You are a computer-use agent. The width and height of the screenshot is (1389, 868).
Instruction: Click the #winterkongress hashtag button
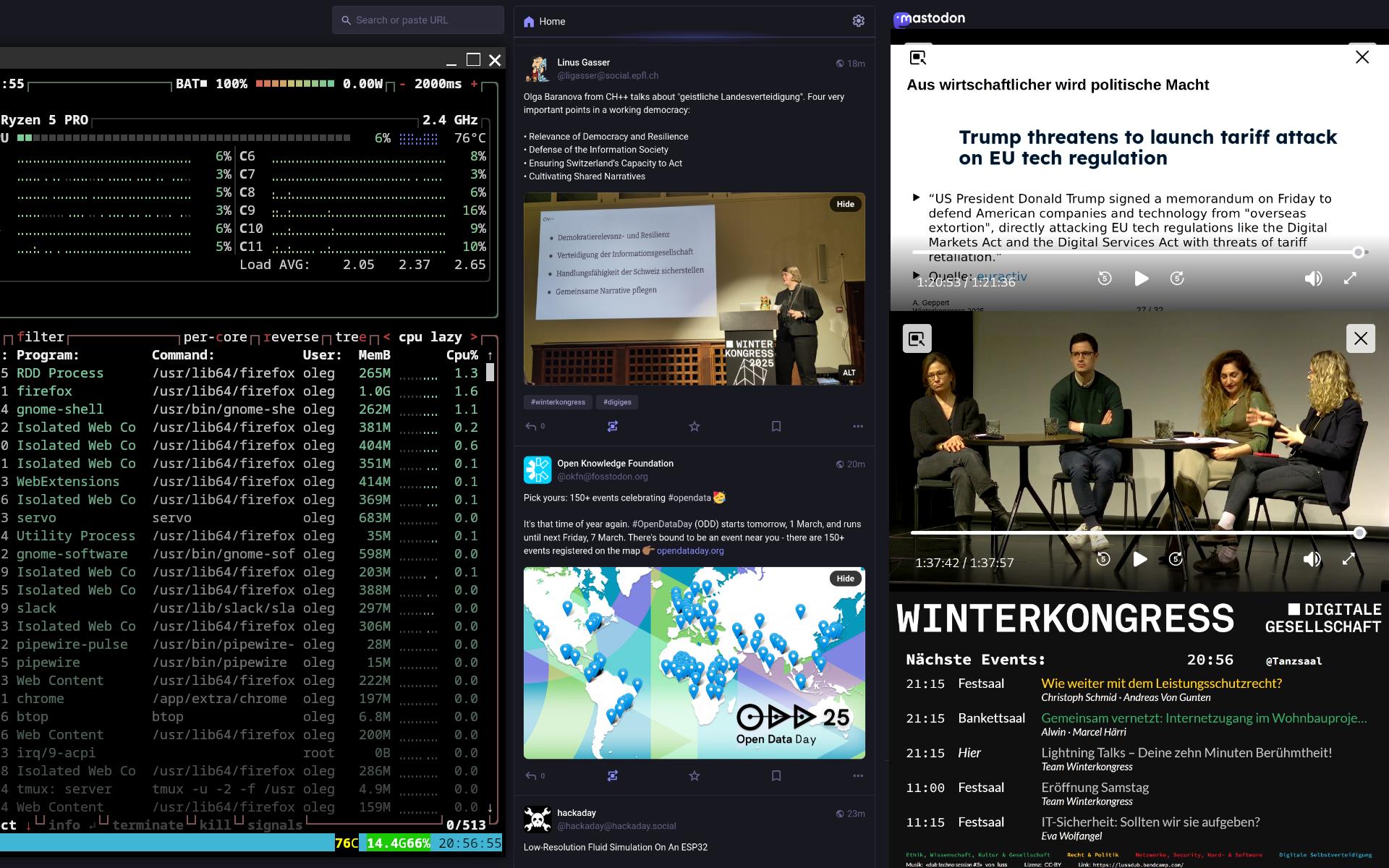(x=558, y=402)
